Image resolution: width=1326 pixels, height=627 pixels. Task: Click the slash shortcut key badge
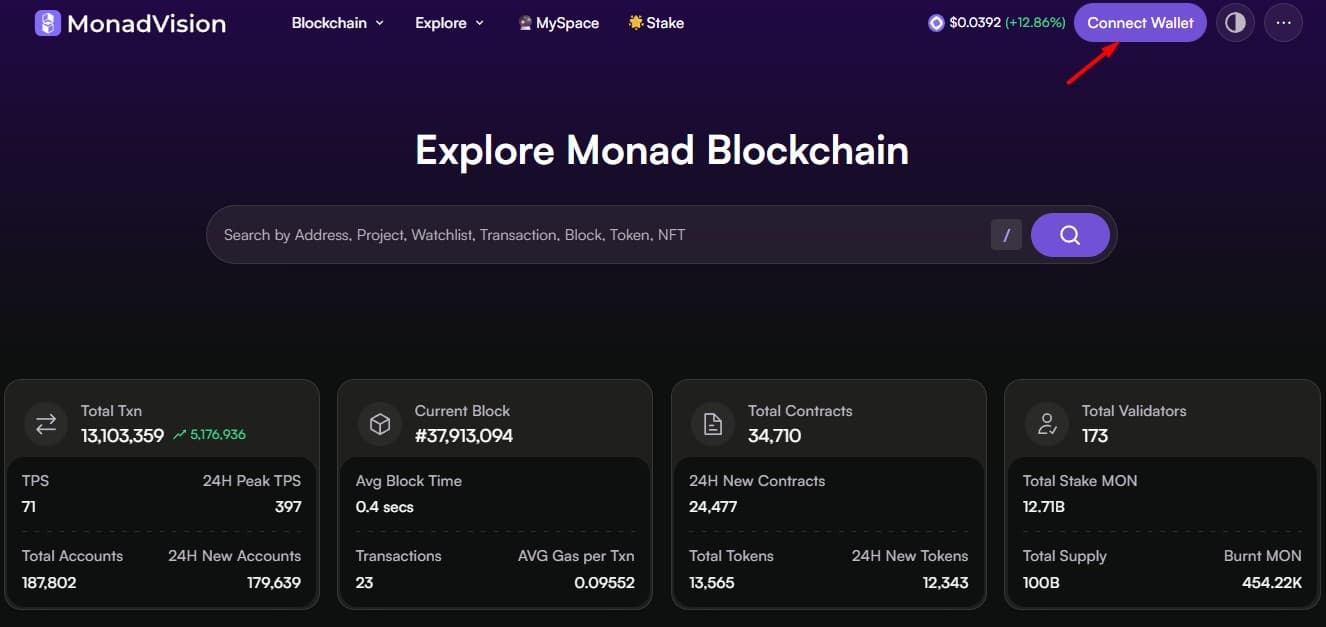pyautogui.click(x=1006, y=235)
